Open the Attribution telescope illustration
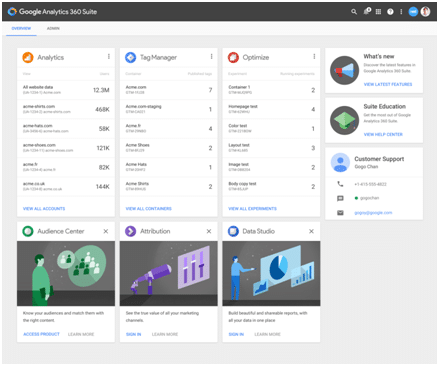439x366 pixels. [169, 273]
